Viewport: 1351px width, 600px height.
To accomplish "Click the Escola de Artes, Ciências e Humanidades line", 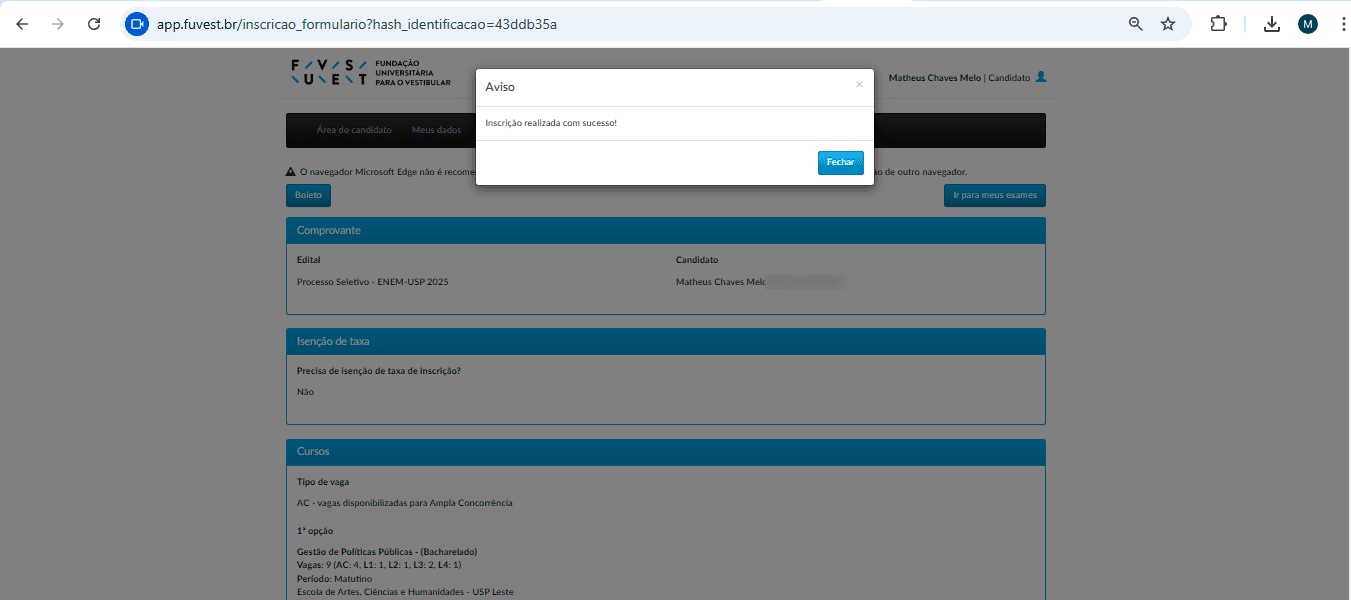I will (x=405, y=592).
